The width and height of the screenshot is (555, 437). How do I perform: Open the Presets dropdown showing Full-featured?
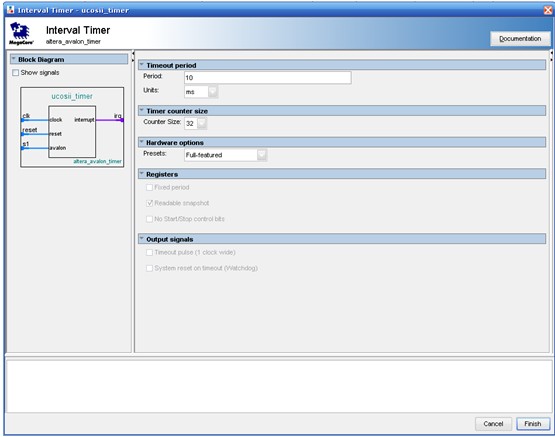(x=225, y=155)
